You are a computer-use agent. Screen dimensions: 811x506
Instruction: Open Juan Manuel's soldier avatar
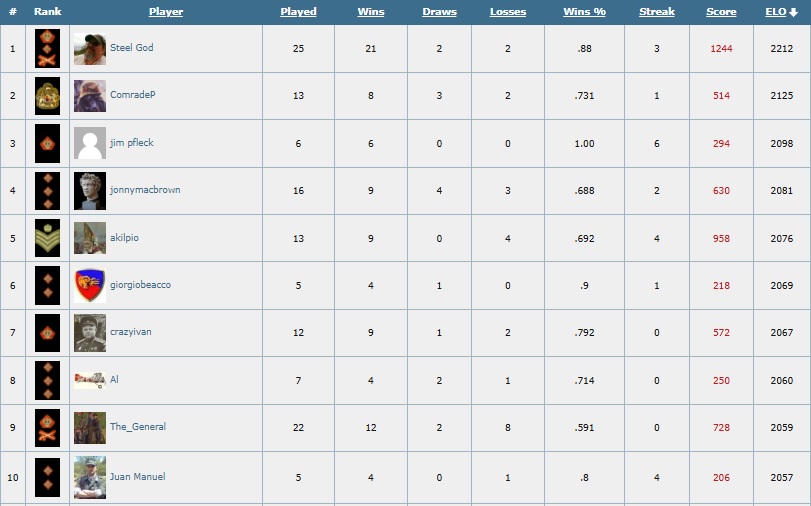(89, 477)
